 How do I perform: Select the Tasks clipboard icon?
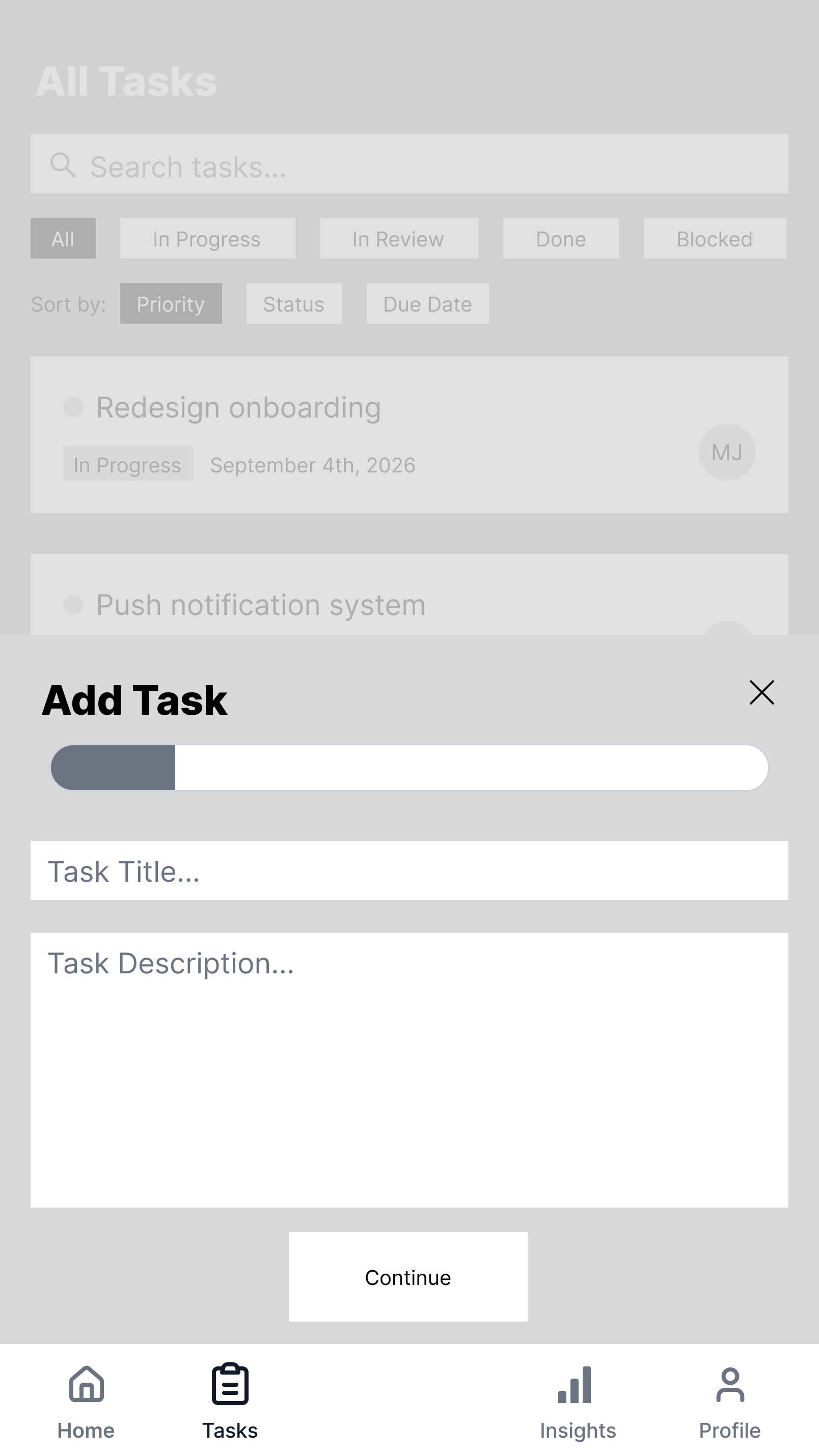click(230, 1384)
